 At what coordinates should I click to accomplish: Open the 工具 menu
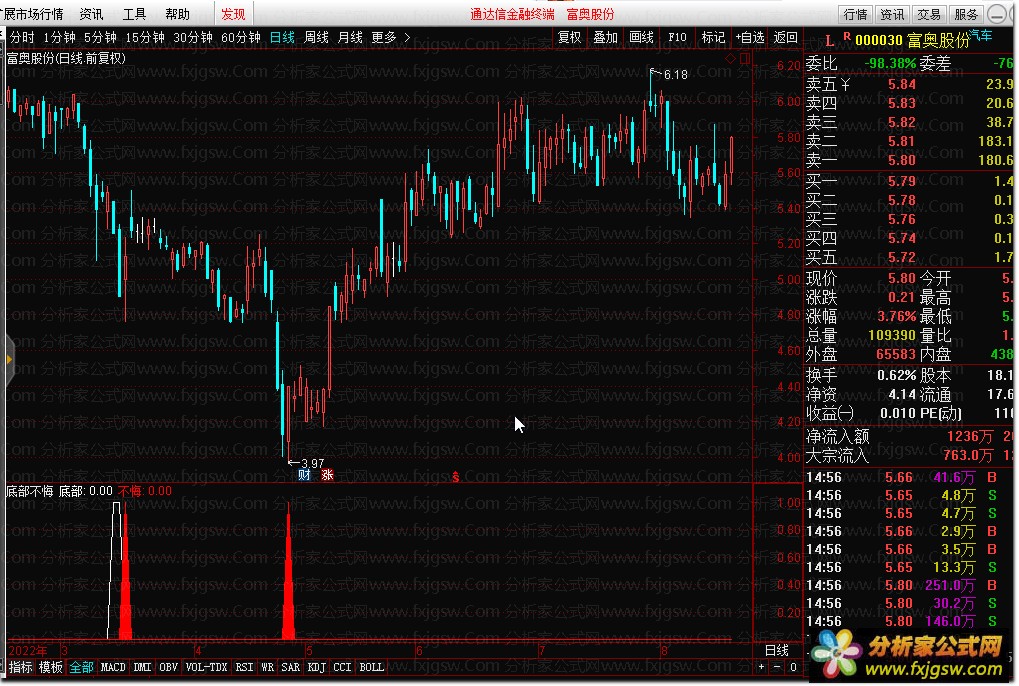(135, 14)
